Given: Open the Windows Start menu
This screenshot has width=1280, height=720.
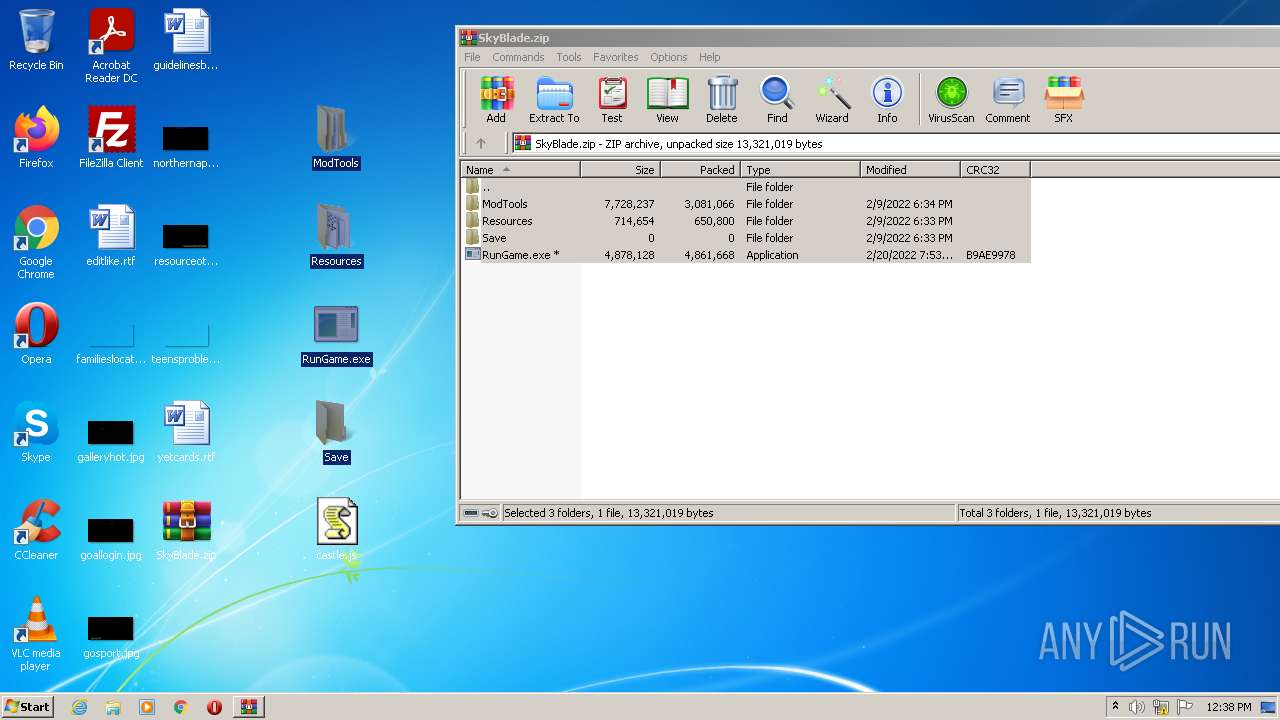Looking at the screenshot, I should pos(28,706).
